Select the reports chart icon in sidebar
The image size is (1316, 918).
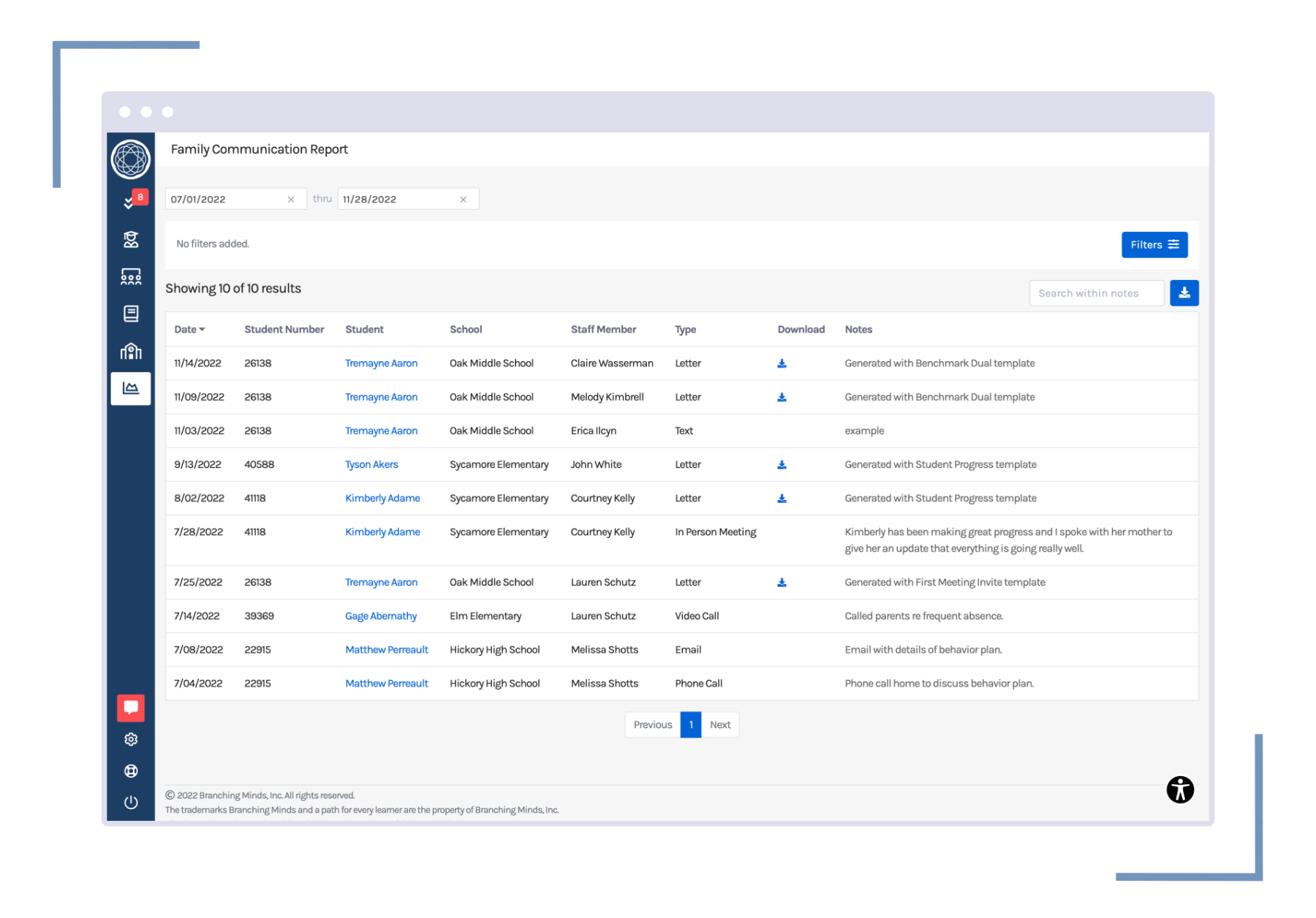(x=131, y=388)
